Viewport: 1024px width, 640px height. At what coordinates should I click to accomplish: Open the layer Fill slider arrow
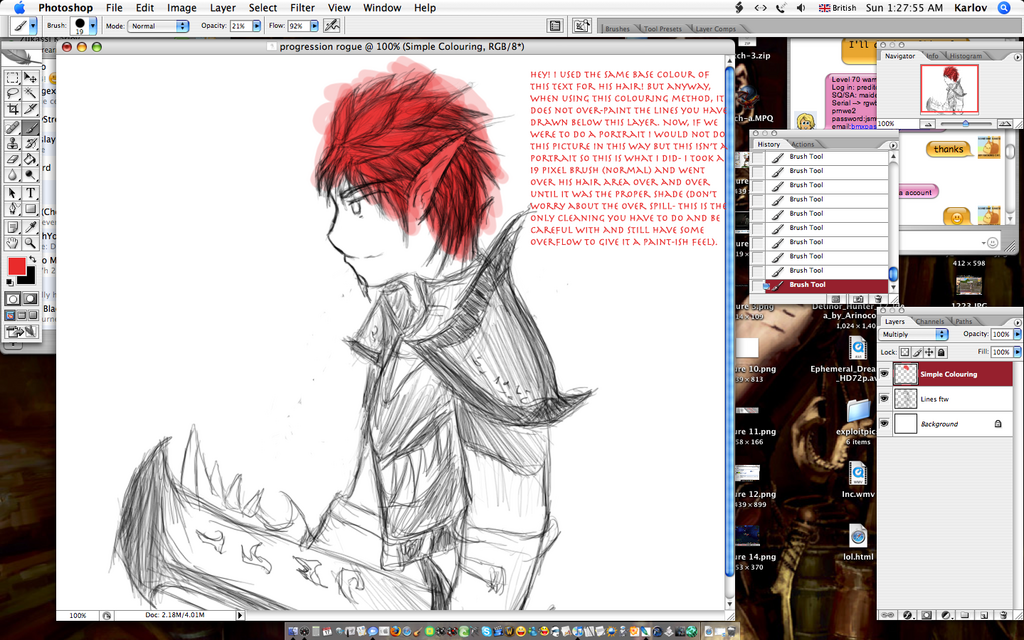(1017, 352)
